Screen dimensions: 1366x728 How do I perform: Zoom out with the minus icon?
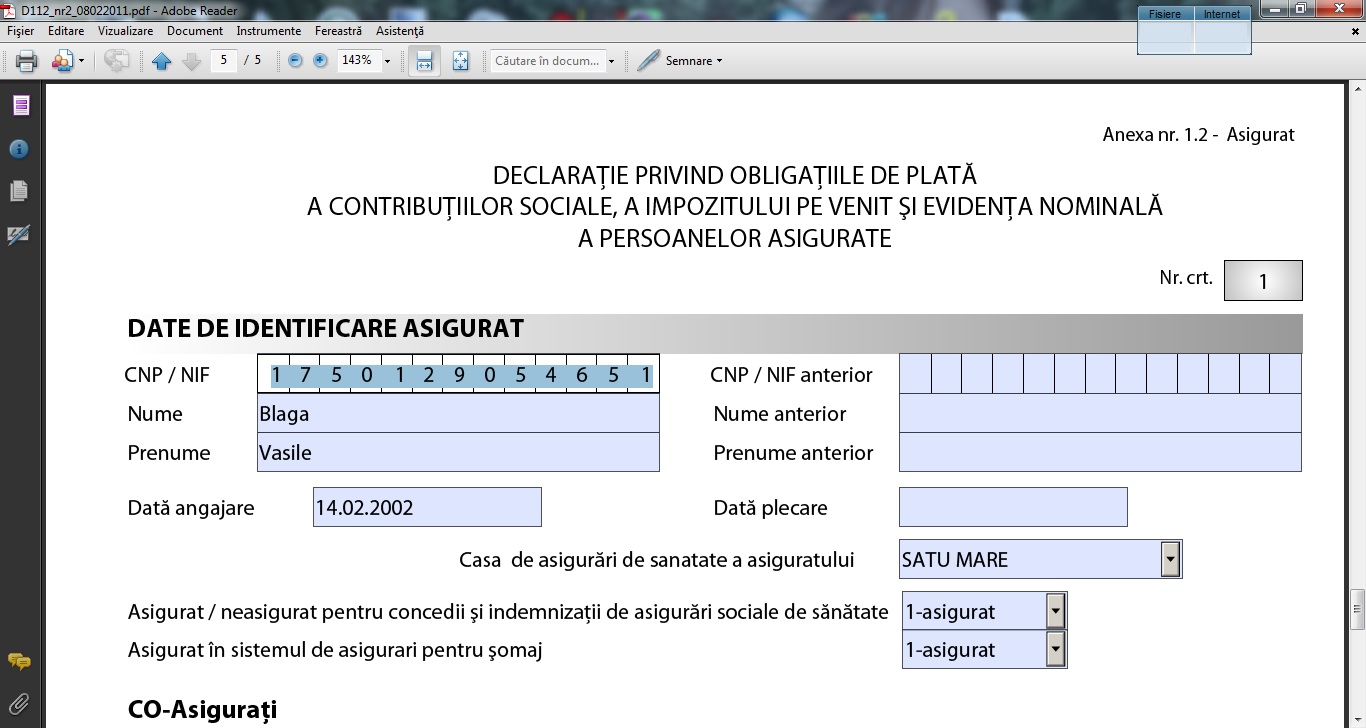click(x=295, y=61)
